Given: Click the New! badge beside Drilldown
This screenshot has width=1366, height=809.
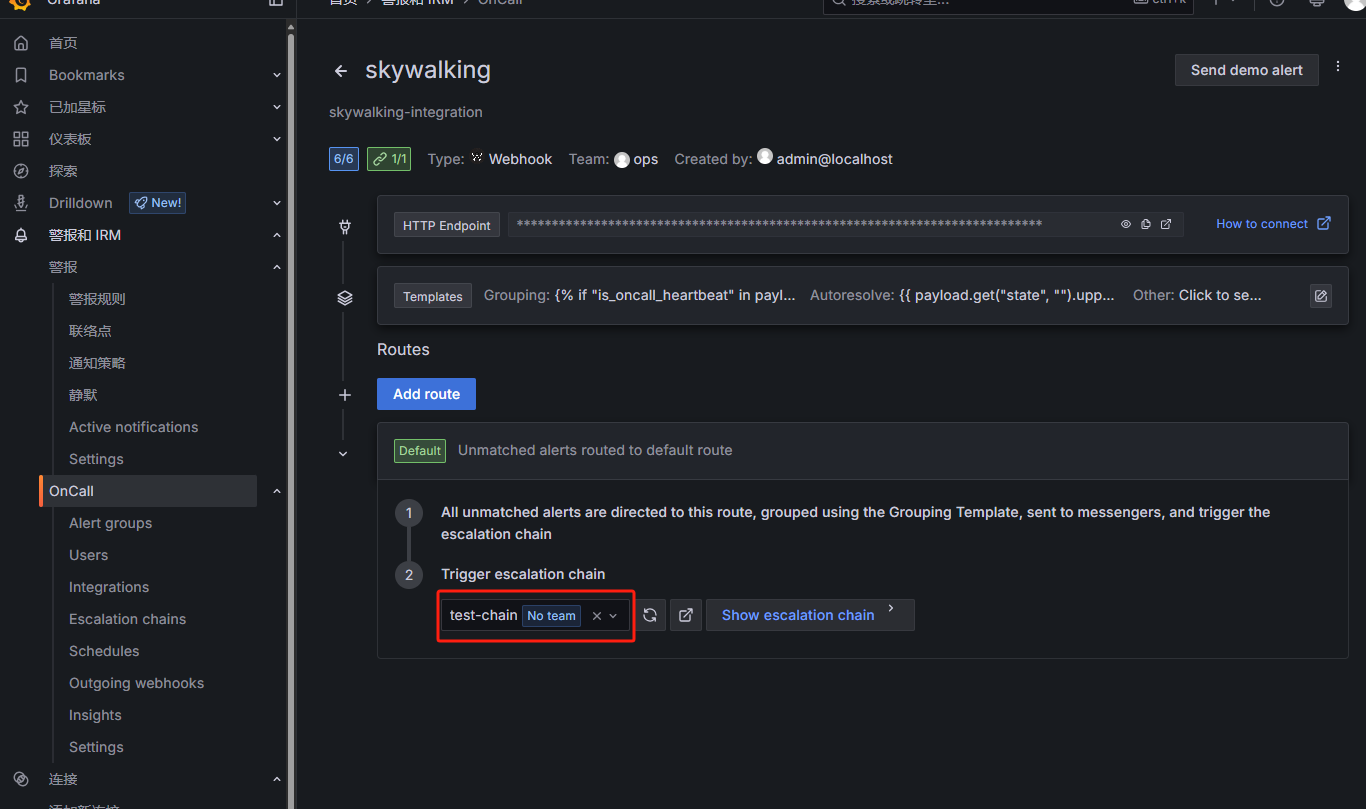Looking at the screenshot, I should 157,203.
